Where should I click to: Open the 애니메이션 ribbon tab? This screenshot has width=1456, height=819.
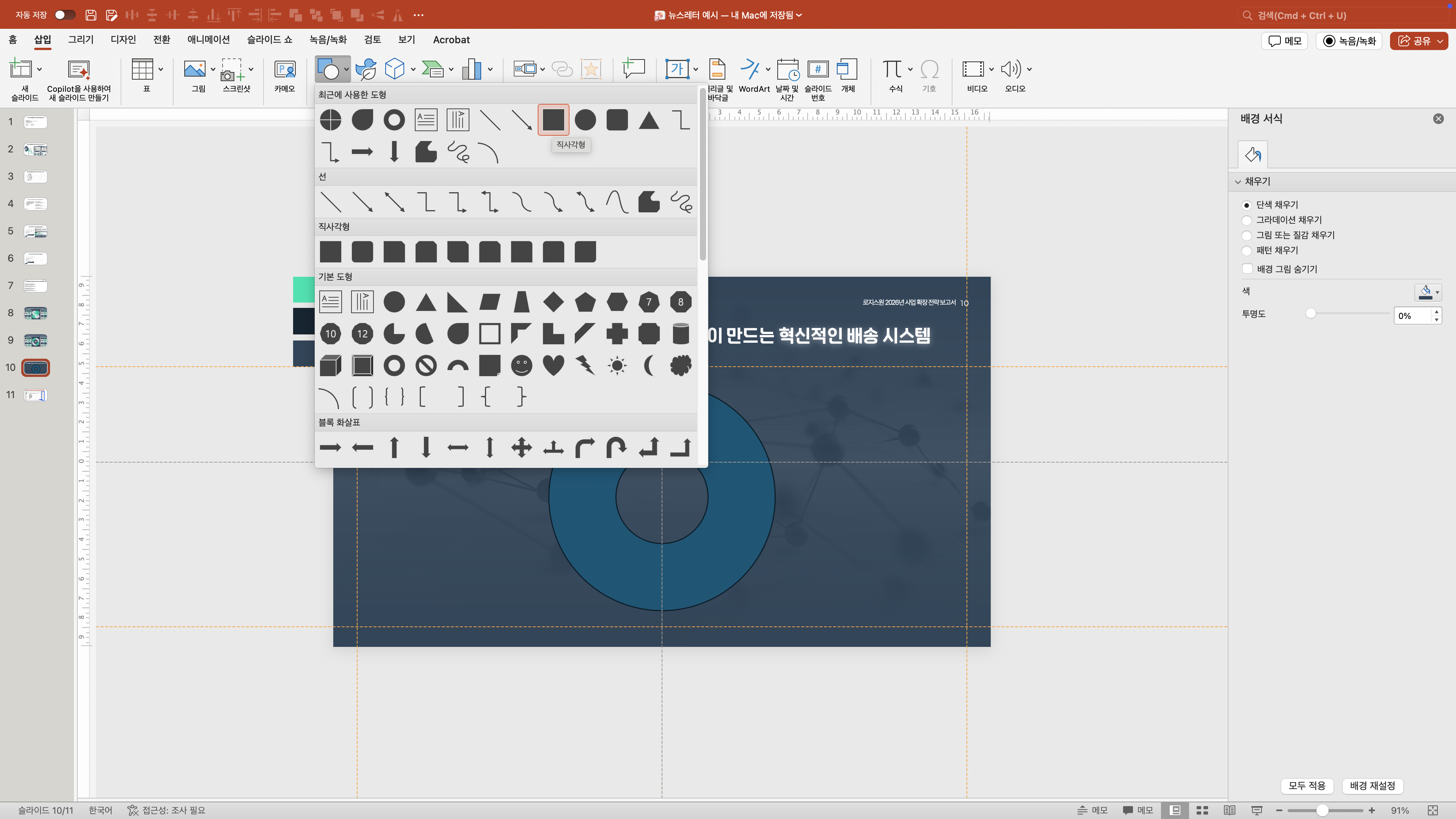click(208, 39)
